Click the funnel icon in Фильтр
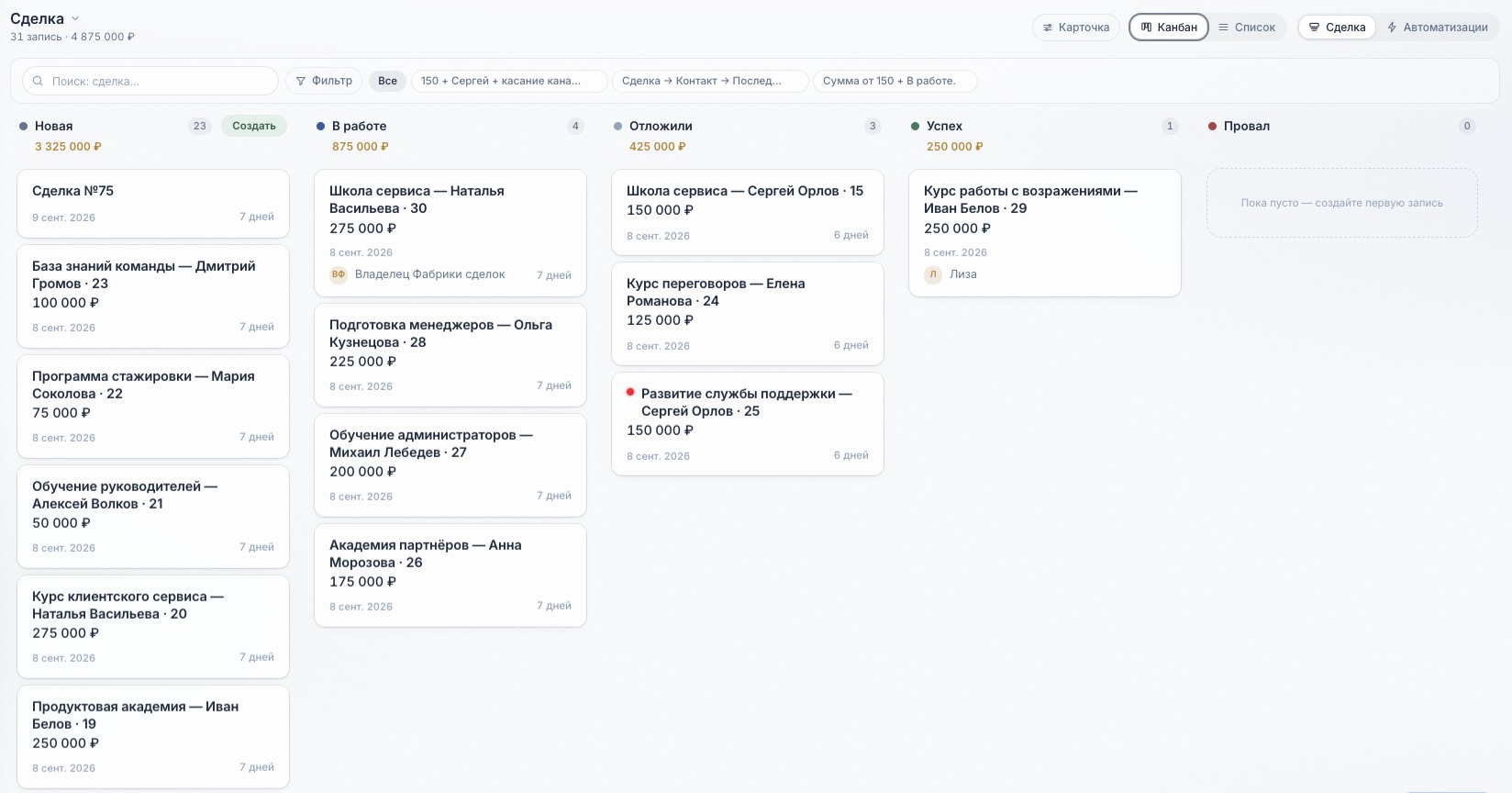This screenshot has width=1512, height=793. coord(301,81)
